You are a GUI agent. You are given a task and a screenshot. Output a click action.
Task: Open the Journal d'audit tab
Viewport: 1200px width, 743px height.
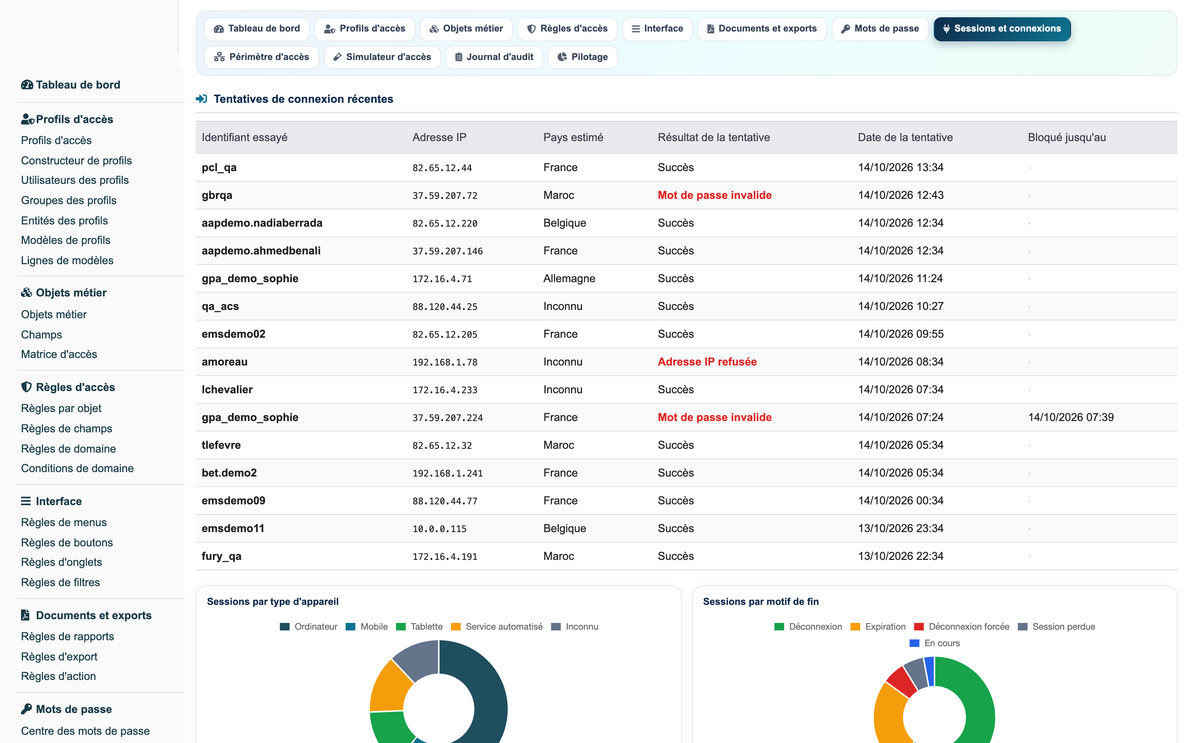pyautogui.click(x=494, y=57)
